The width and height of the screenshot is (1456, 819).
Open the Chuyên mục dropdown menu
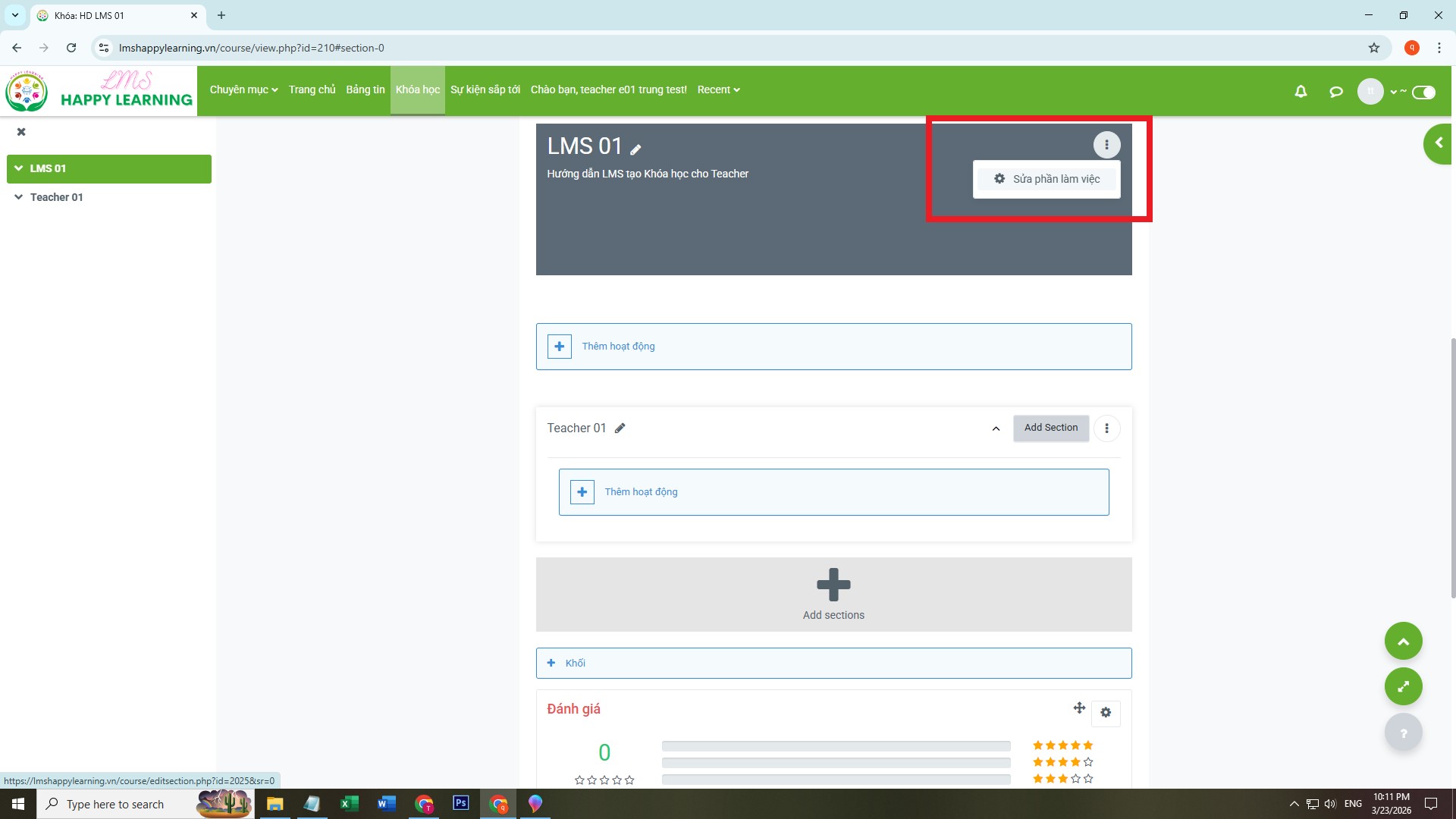click(243, 89)
